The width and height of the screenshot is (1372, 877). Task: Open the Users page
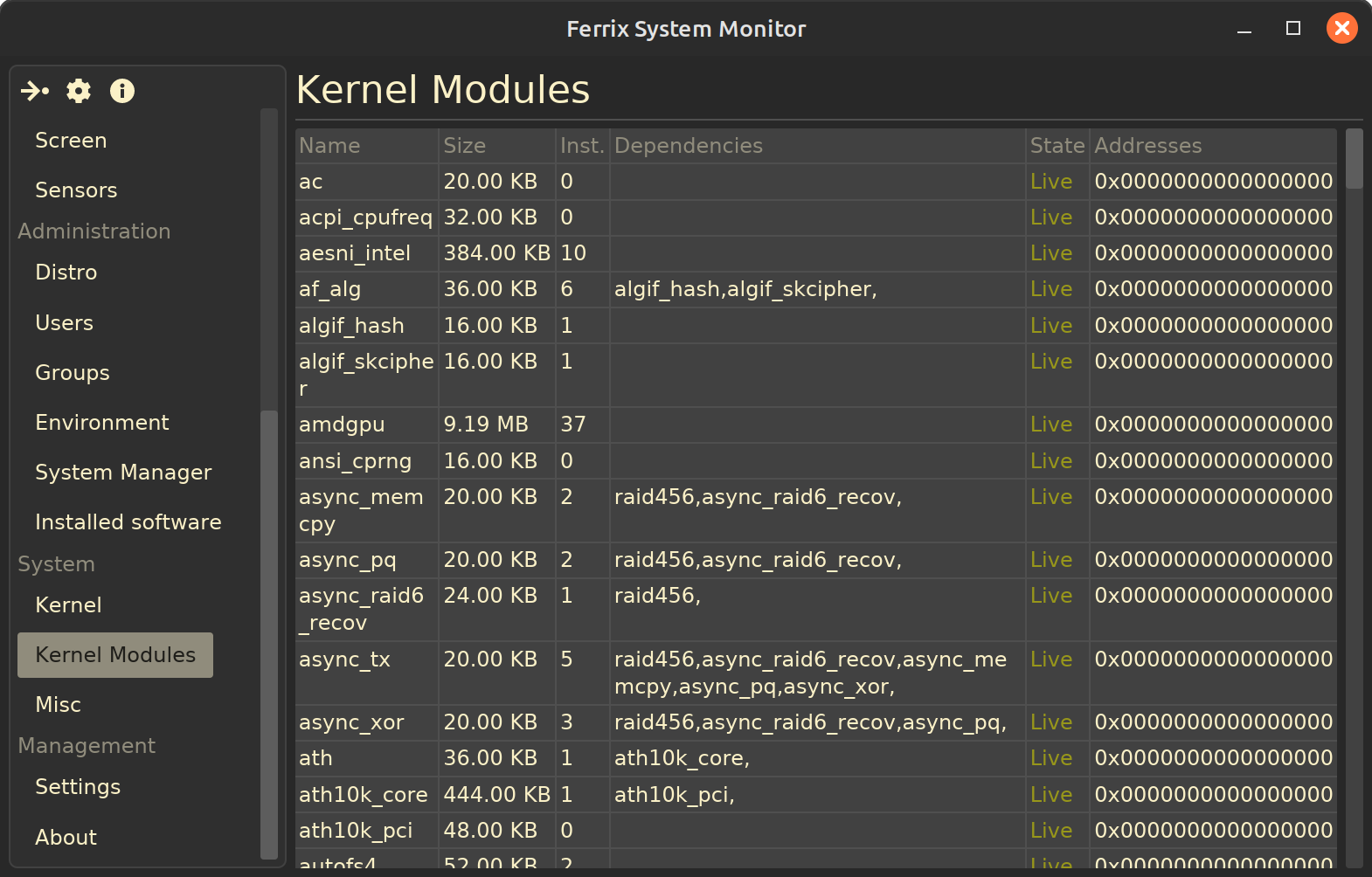coord(65,323)
